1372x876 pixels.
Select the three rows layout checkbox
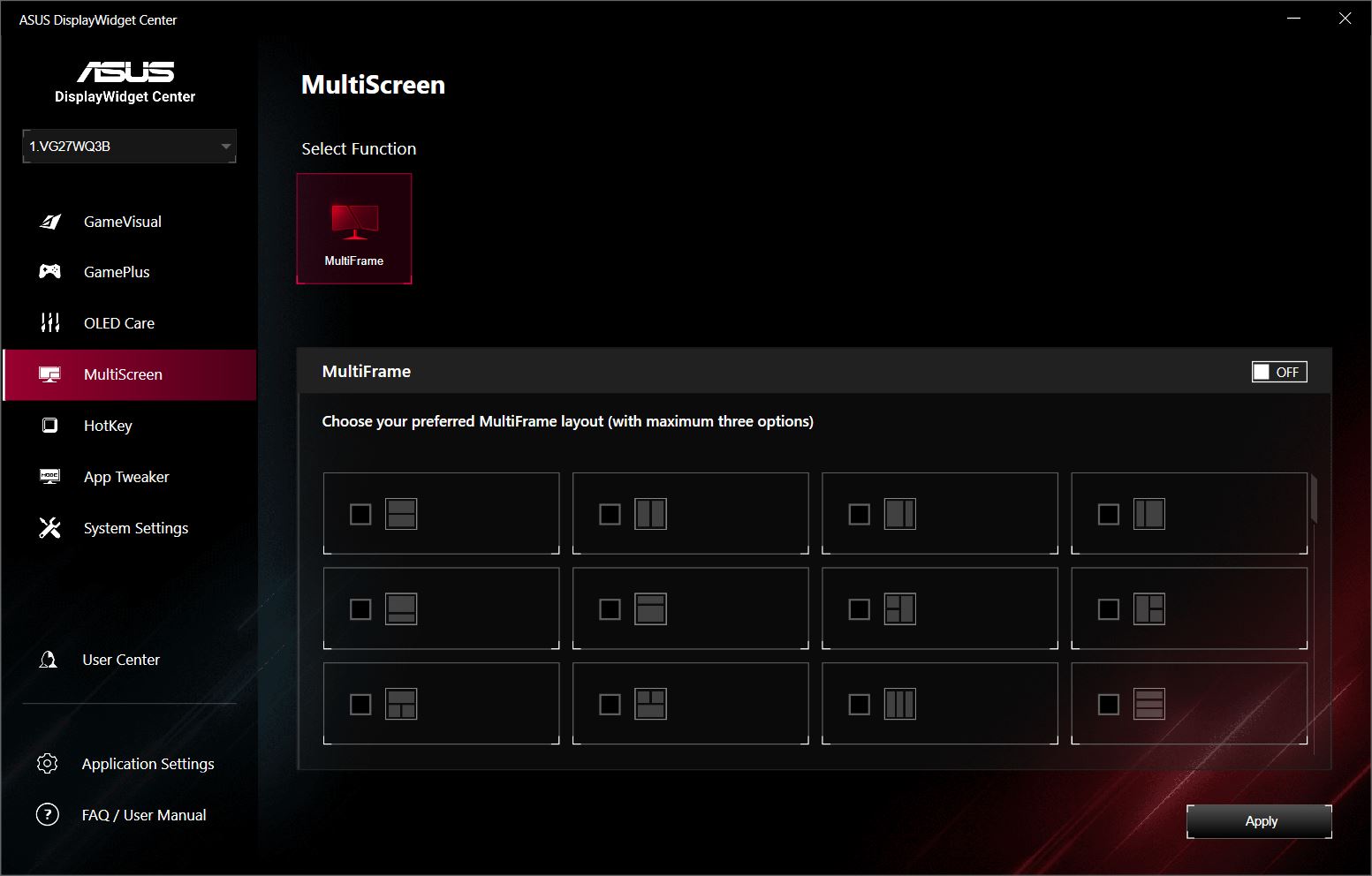(1108, 705)
